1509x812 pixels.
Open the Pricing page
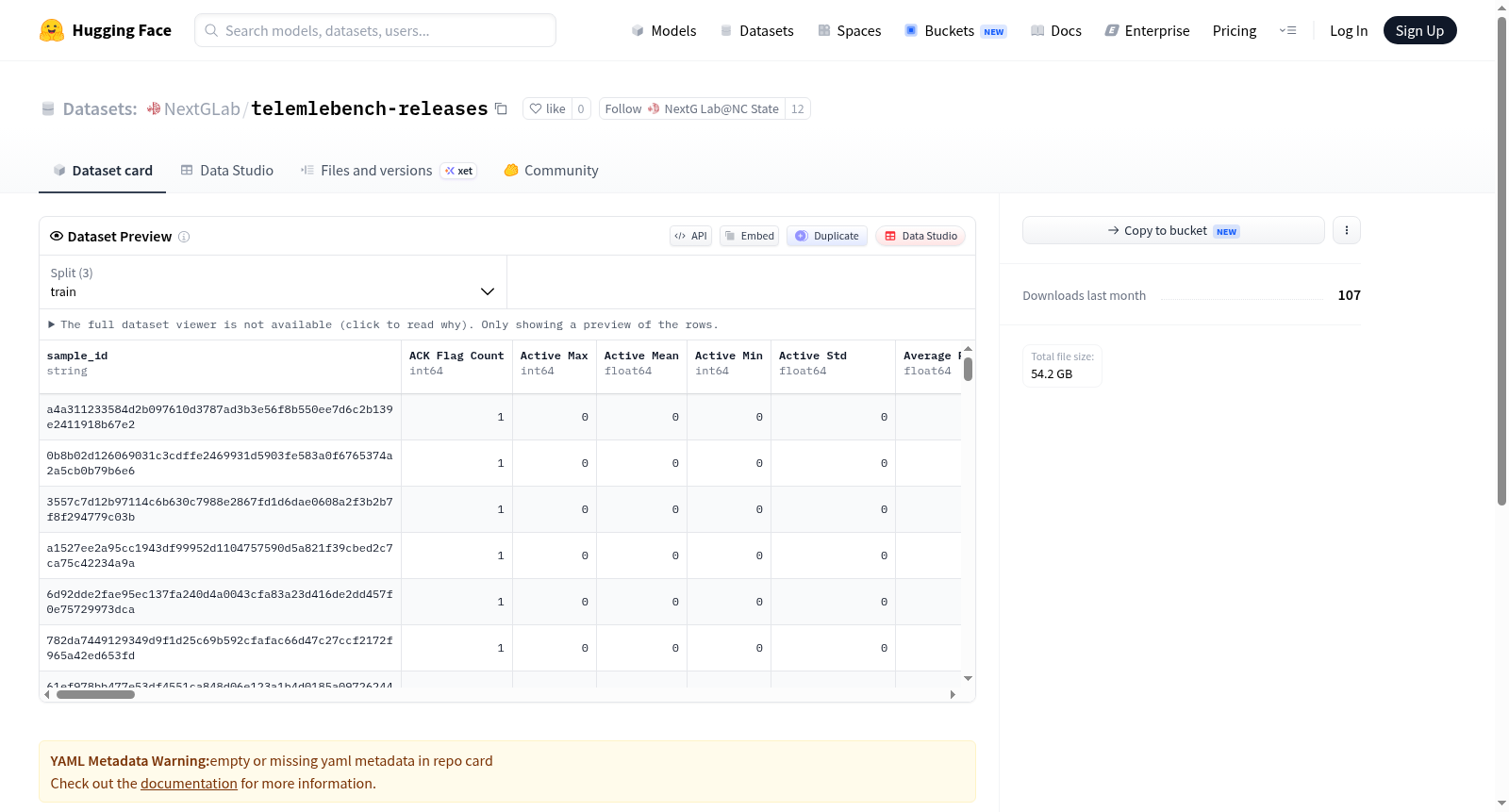[1235, 30]
